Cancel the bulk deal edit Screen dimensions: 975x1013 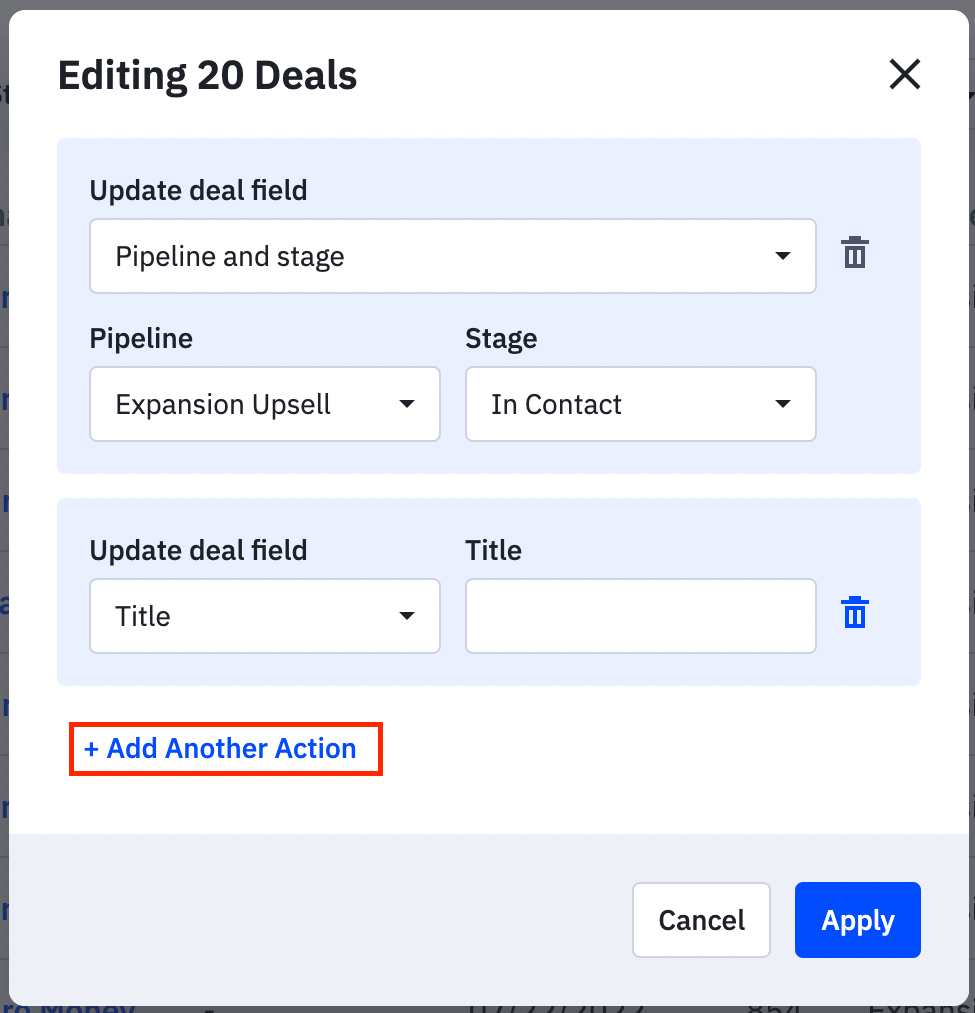[x=701, y=920]
